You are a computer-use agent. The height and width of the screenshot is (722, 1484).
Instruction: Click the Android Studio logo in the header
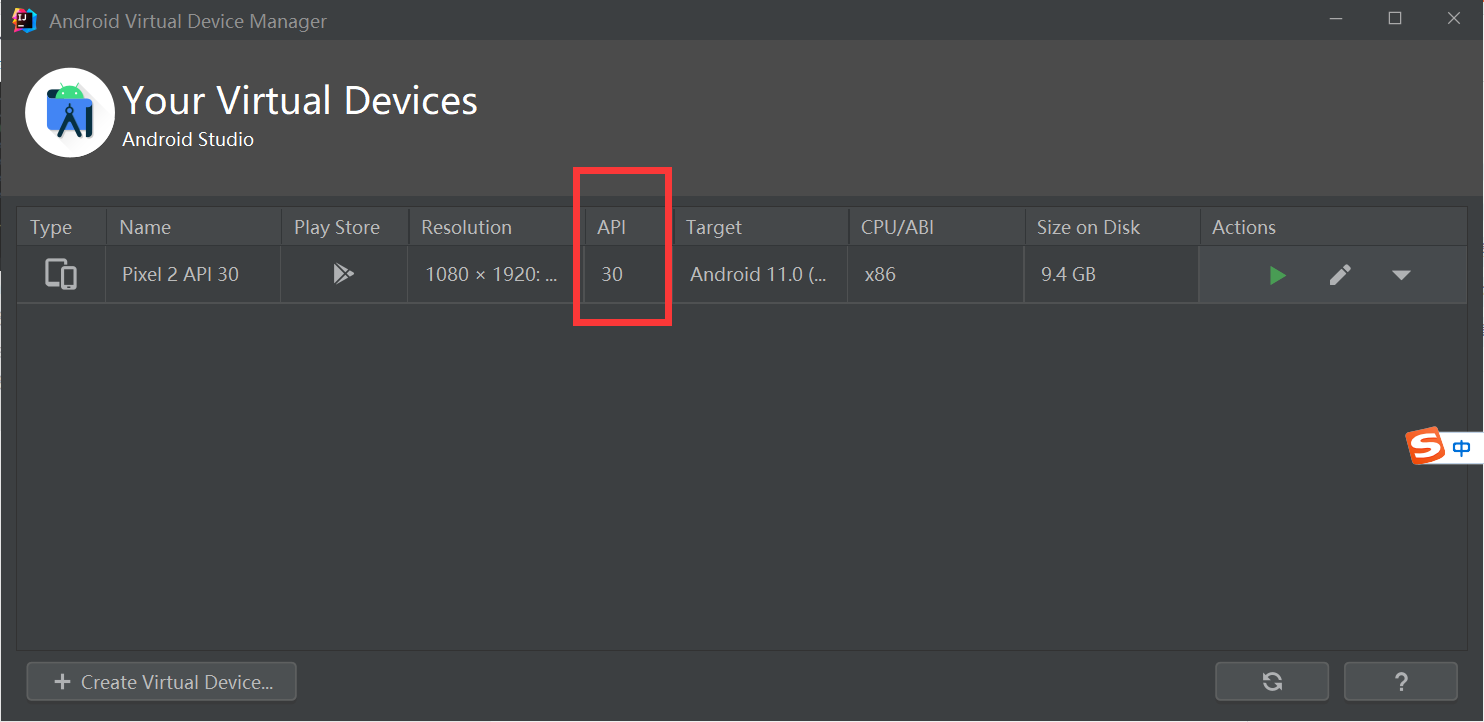click(x=69, y=112)
